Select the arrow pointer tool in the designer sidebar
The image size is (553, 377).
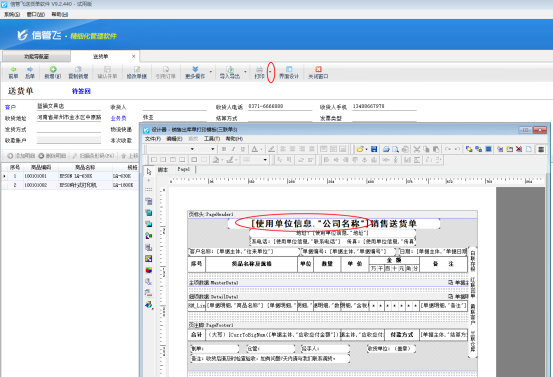tap(149, 171)
